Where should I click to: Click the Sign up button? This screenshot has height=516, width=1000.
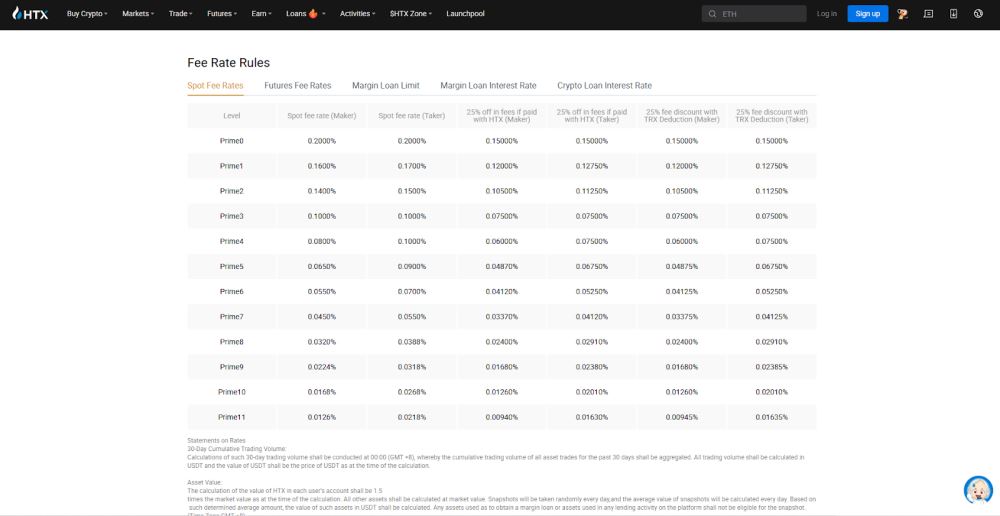[x=867, y=13]
